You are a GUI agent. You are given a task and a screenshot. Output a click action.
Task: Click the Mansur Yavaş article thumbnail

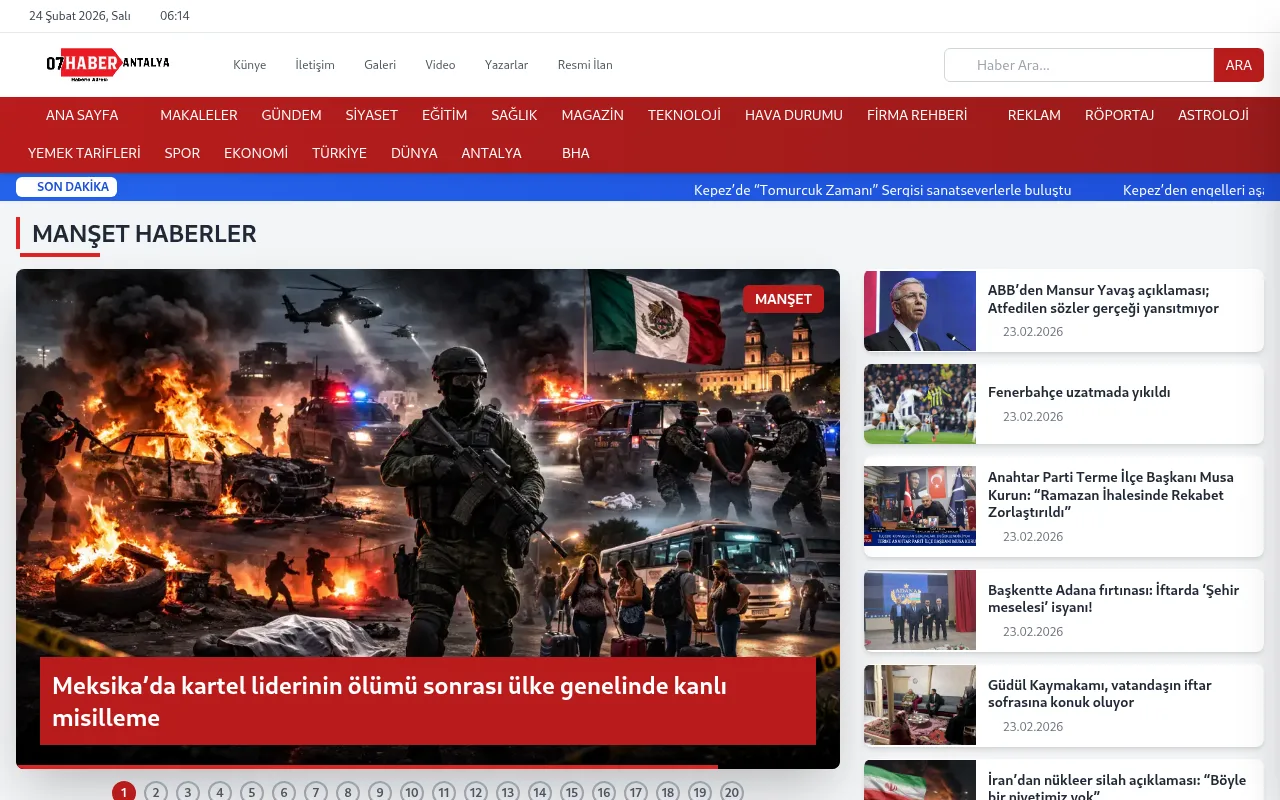(x=919, y=311)
